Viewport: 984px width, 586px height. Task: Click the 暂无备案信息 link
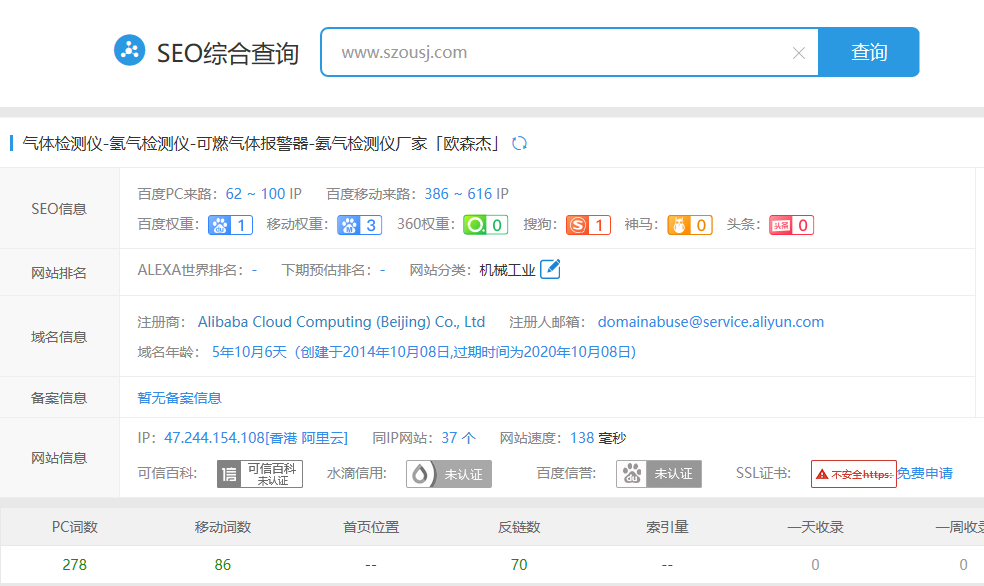179,398
